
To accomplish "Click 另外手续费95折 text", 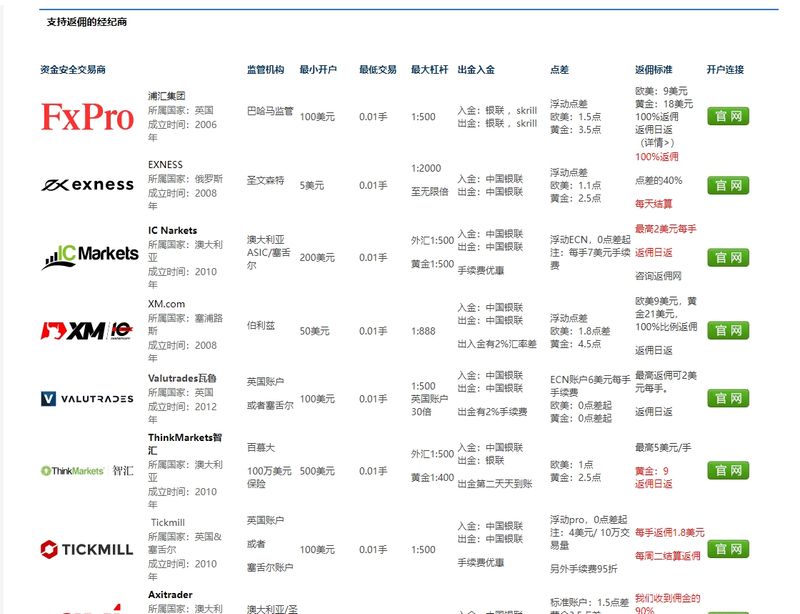I will pos(584,569).
